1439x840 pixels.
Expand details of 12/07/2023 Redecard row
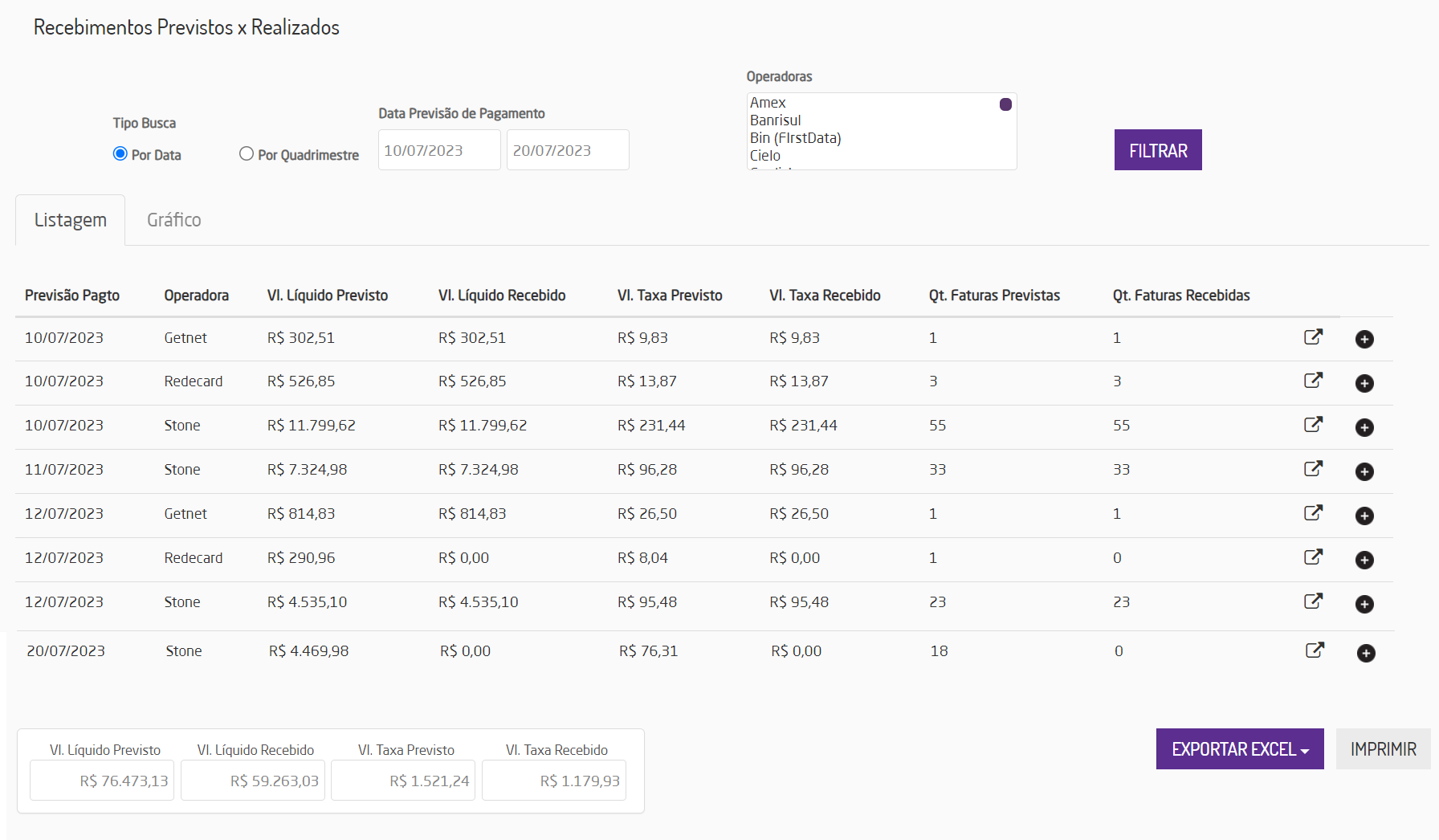[1364, 560]
